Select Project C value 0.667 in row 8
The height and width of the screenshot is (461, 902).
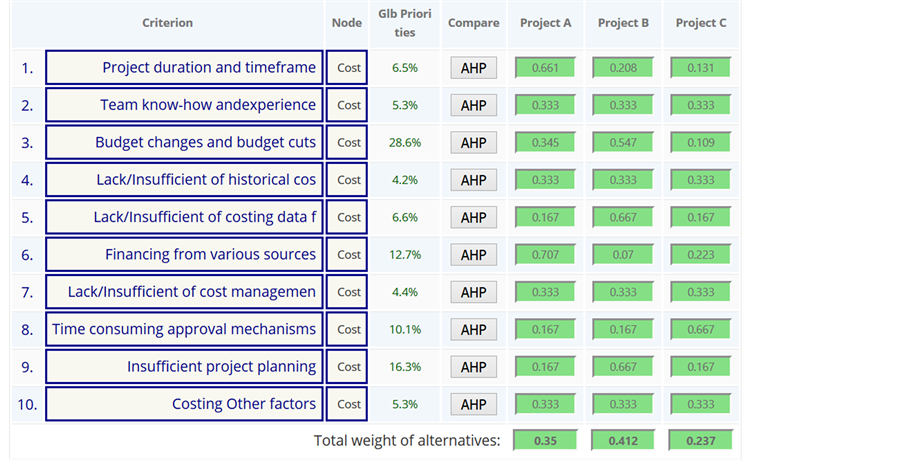pyautogui.click(x=701, y=329)
